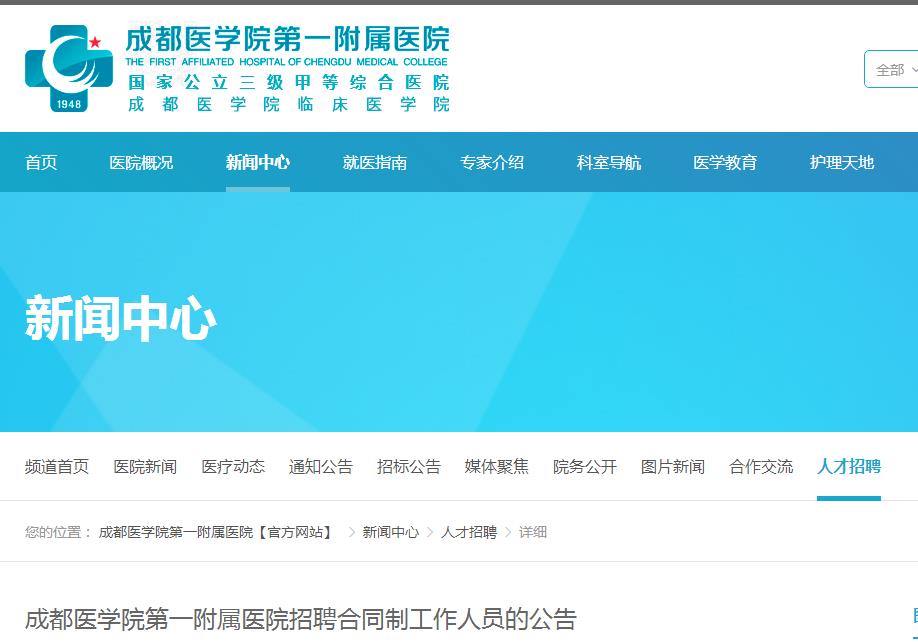Screen dimensions: 918x642
Task: Open the 全部 search category dropdown
Action: coord(891,70)
